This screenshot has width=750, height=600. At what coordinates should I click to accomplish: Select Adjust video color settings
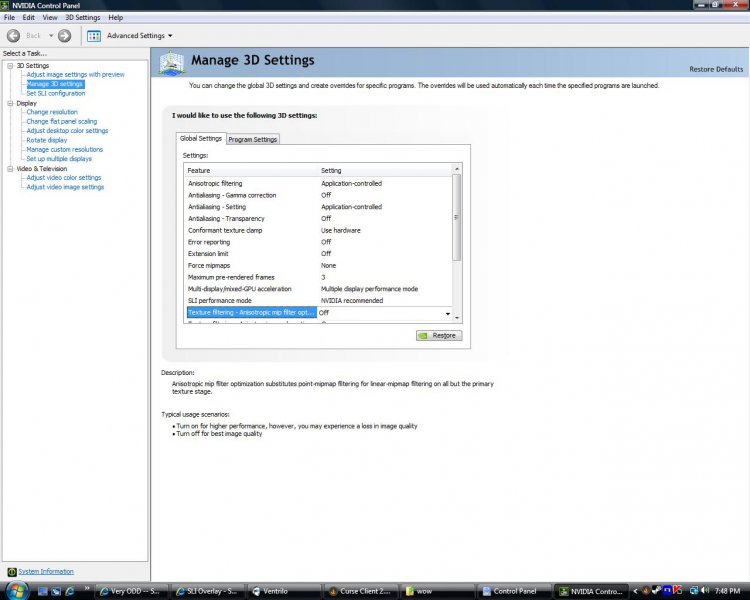[64, 178]
